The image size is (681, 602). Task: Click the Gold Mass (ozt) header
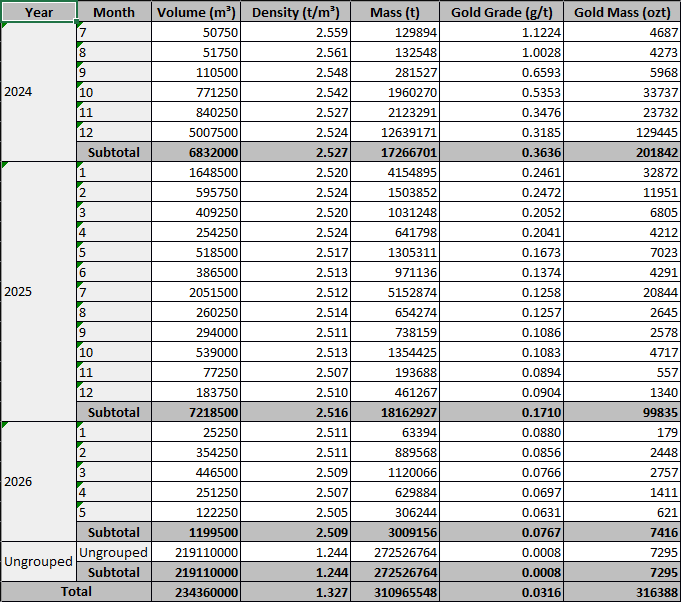click(x=622, y=12)
